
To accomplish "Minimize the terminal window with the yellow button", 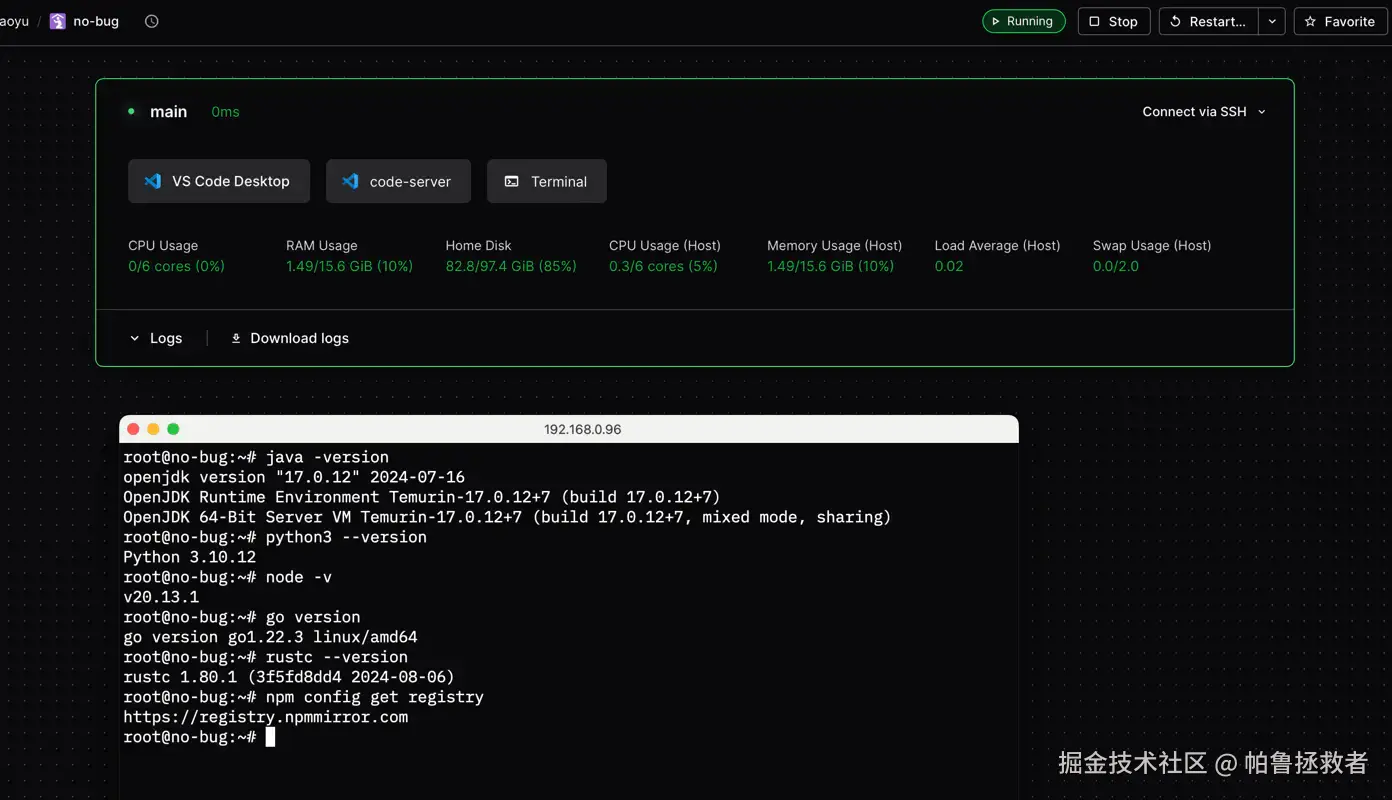I will coord(153,429).
